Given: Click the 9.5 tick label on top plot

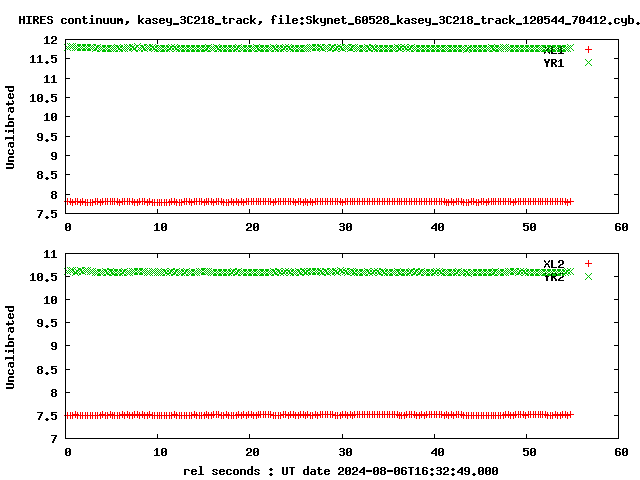Looking at the screenshot, I should click(47, 137).
